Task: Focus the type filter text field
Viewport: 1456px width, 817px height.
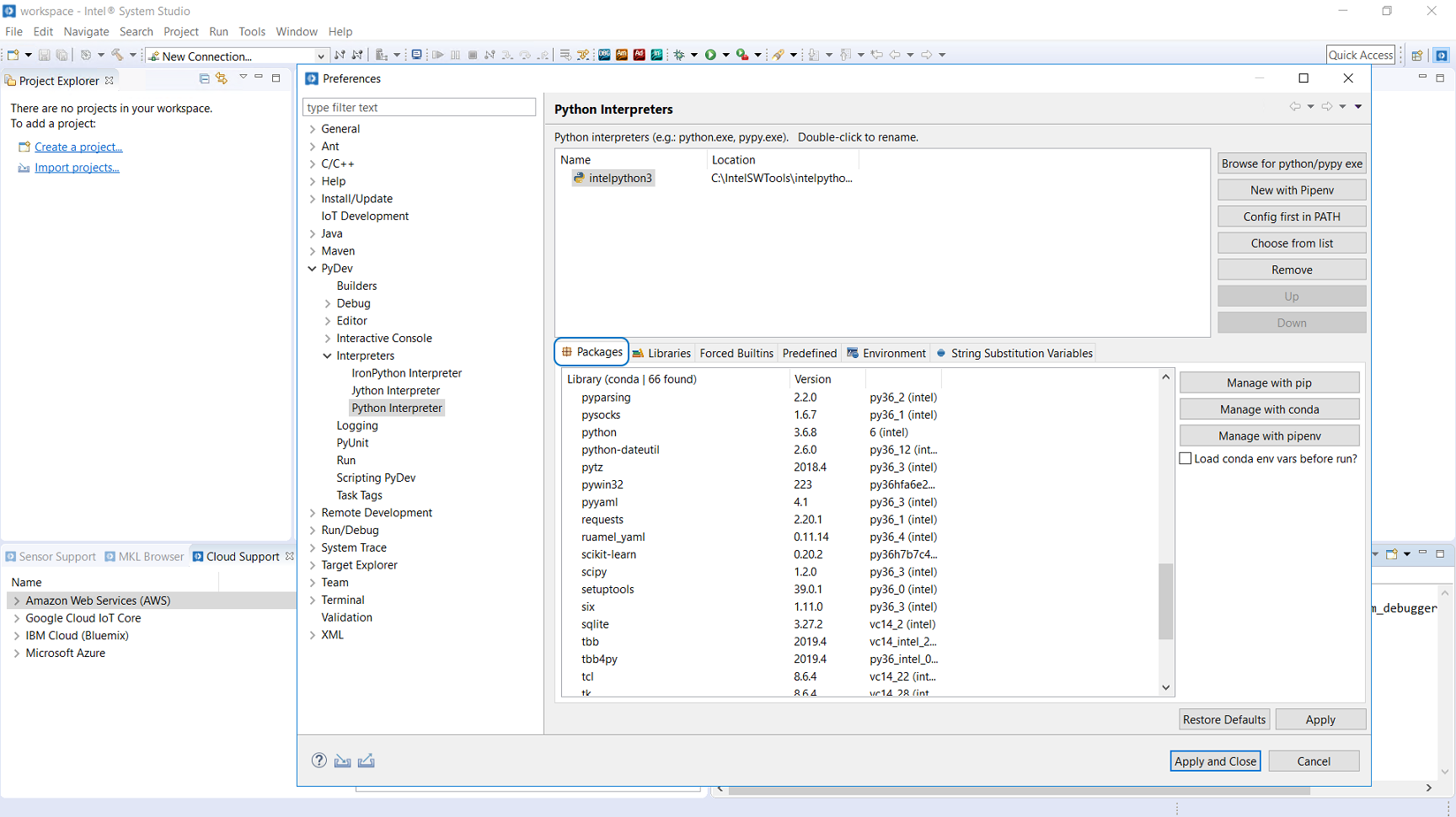Action: [x=419, y=107]
